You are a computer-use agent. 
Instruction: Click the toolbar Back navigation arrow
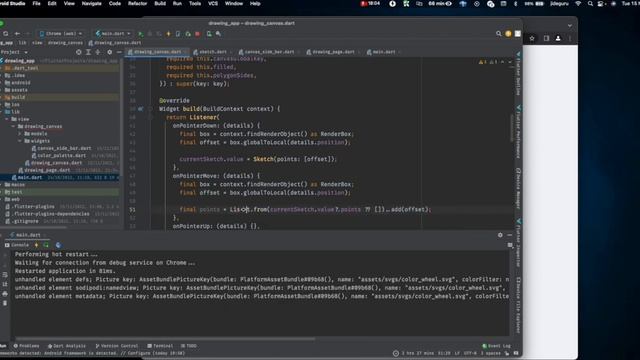click(17, 34)
